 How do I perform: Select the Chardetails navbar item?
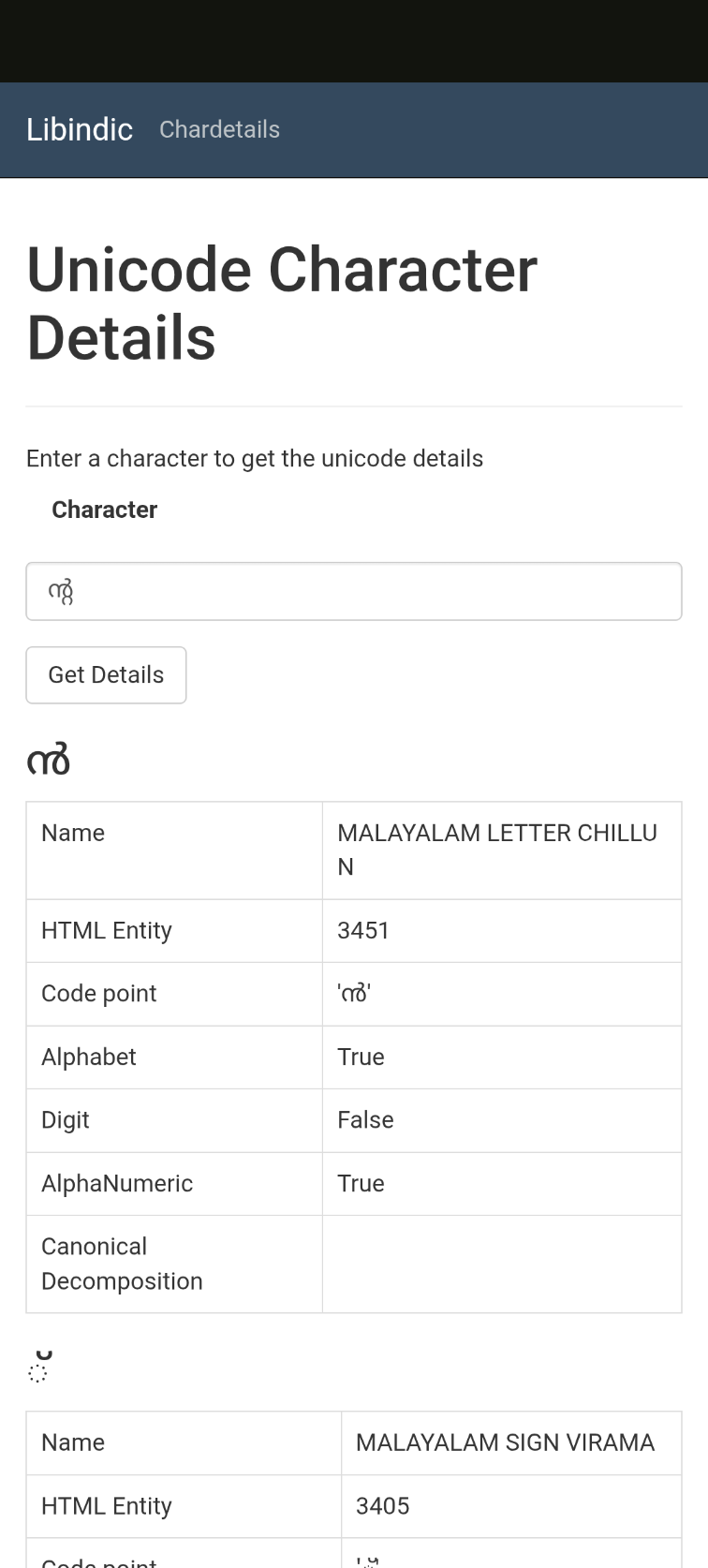click(x=219, y=129)
